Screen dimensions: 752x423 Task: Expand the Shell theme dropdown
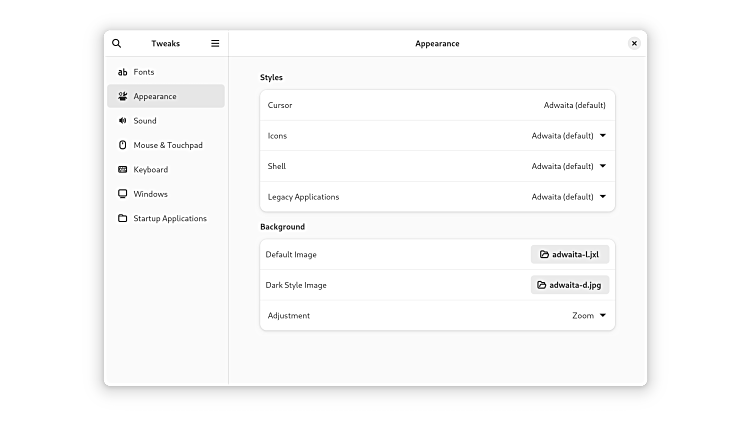tap(569, 166)
